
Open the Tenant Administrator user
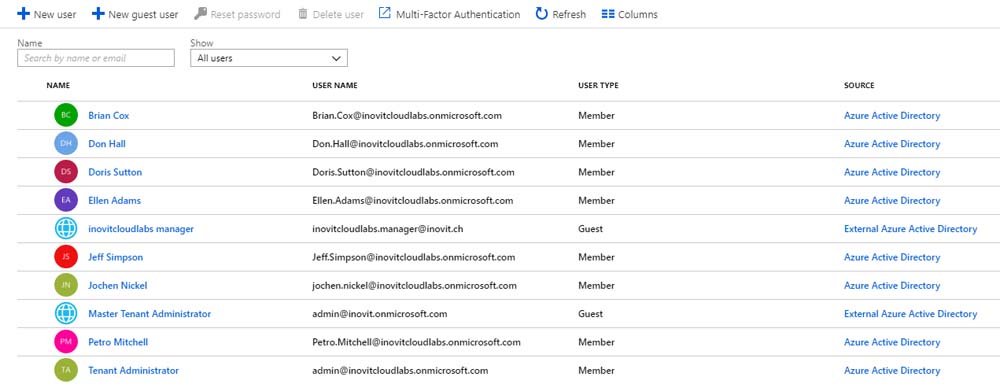(133, 371)
